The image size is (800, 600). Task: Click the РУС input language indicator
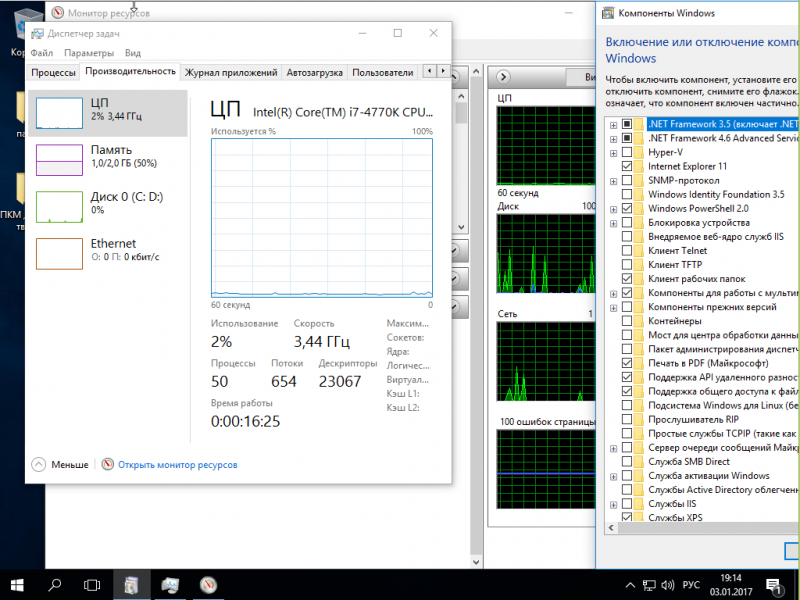[691, 585]
